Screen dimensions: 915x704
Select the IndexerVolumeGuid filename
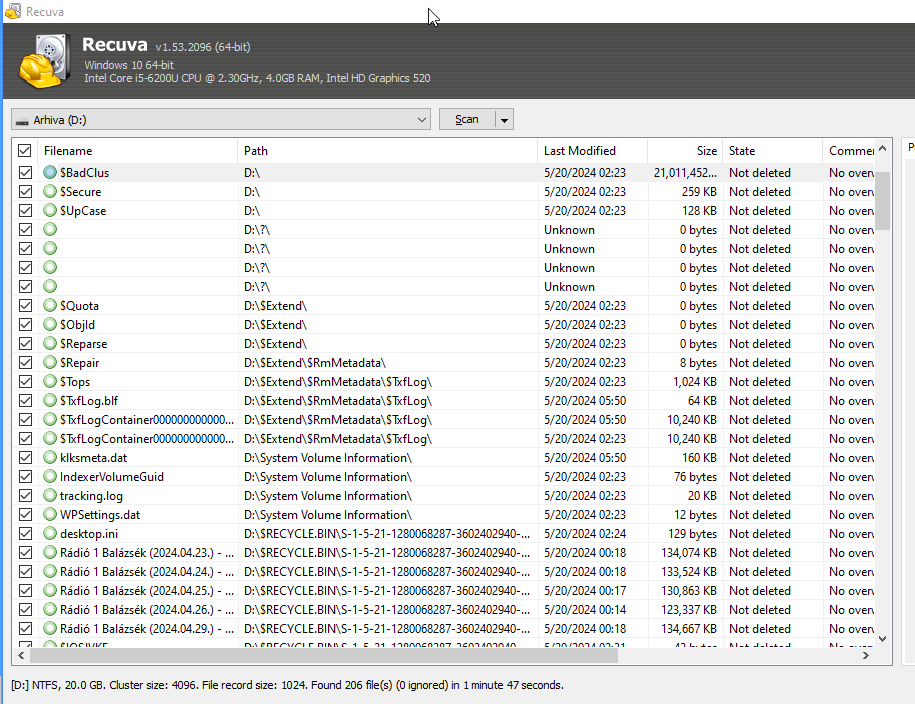[111, 477]
